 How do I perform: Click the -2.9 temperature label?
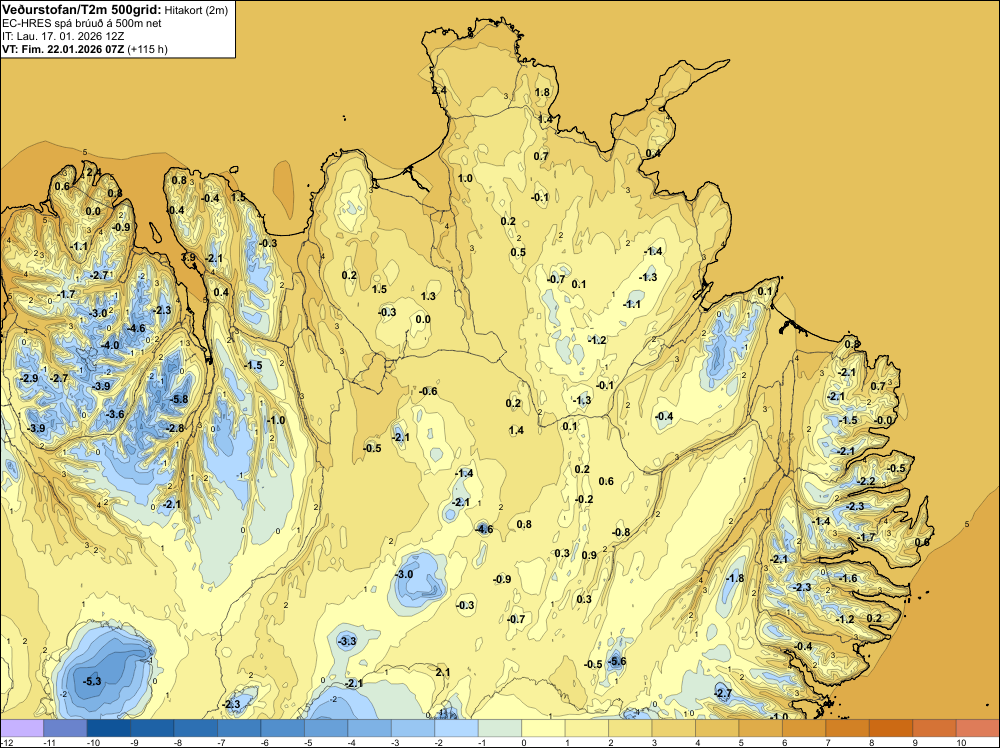(x=29, y=378)
